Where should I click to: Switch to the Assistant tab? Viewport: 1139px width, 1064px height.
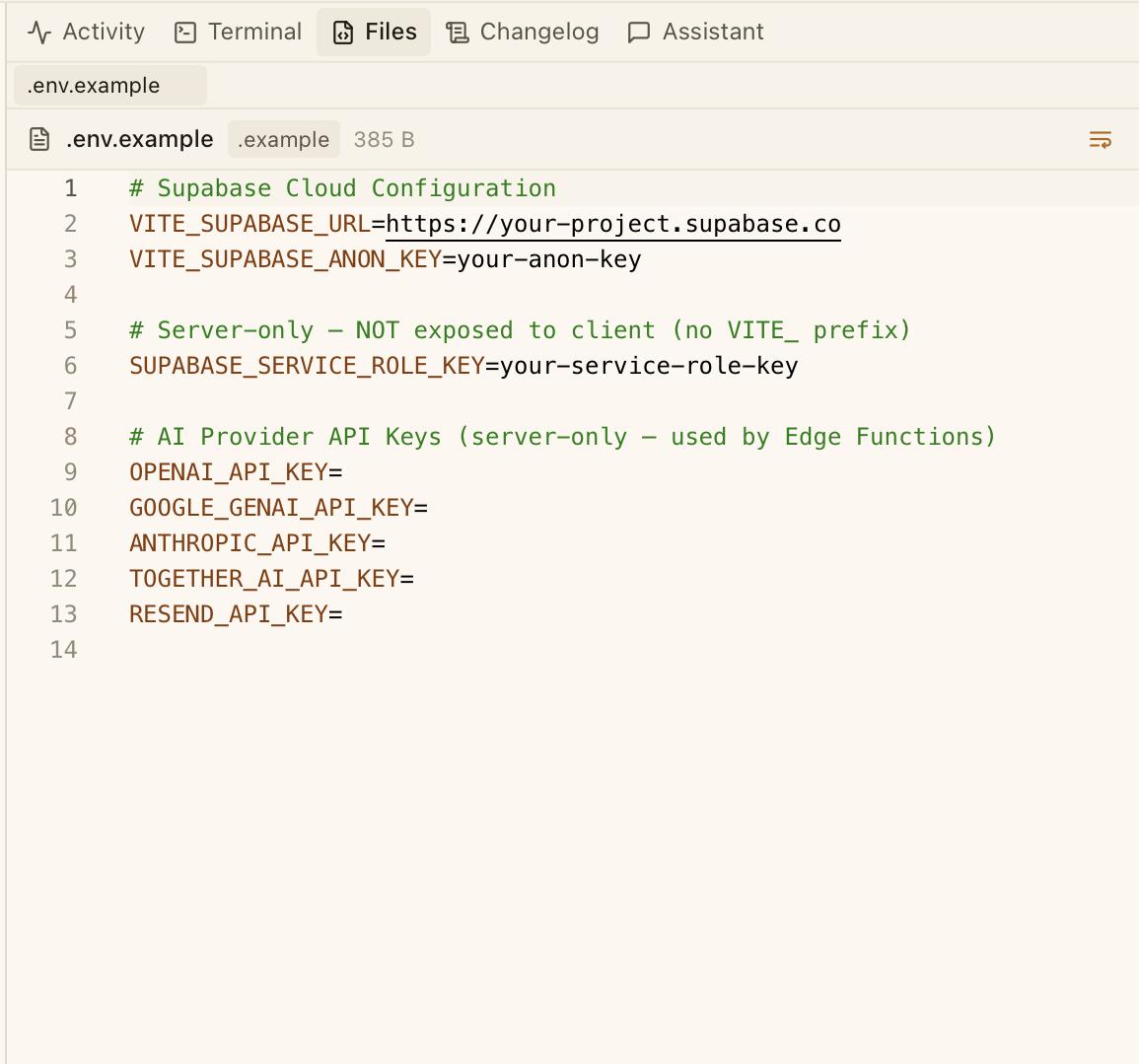click(x=696, y=32)
